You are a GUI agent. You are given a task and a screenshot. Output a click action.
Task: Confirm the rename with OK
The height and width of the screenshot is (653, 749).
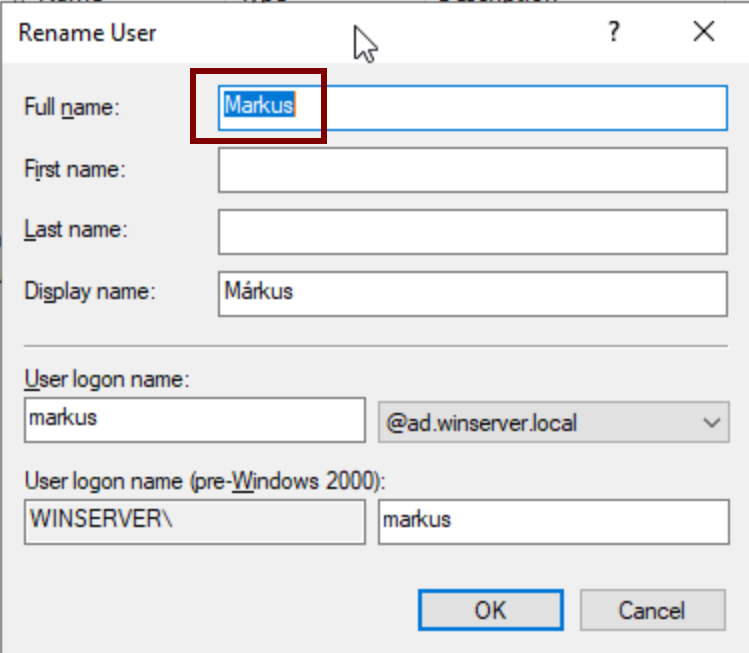(x=490, y=609)
